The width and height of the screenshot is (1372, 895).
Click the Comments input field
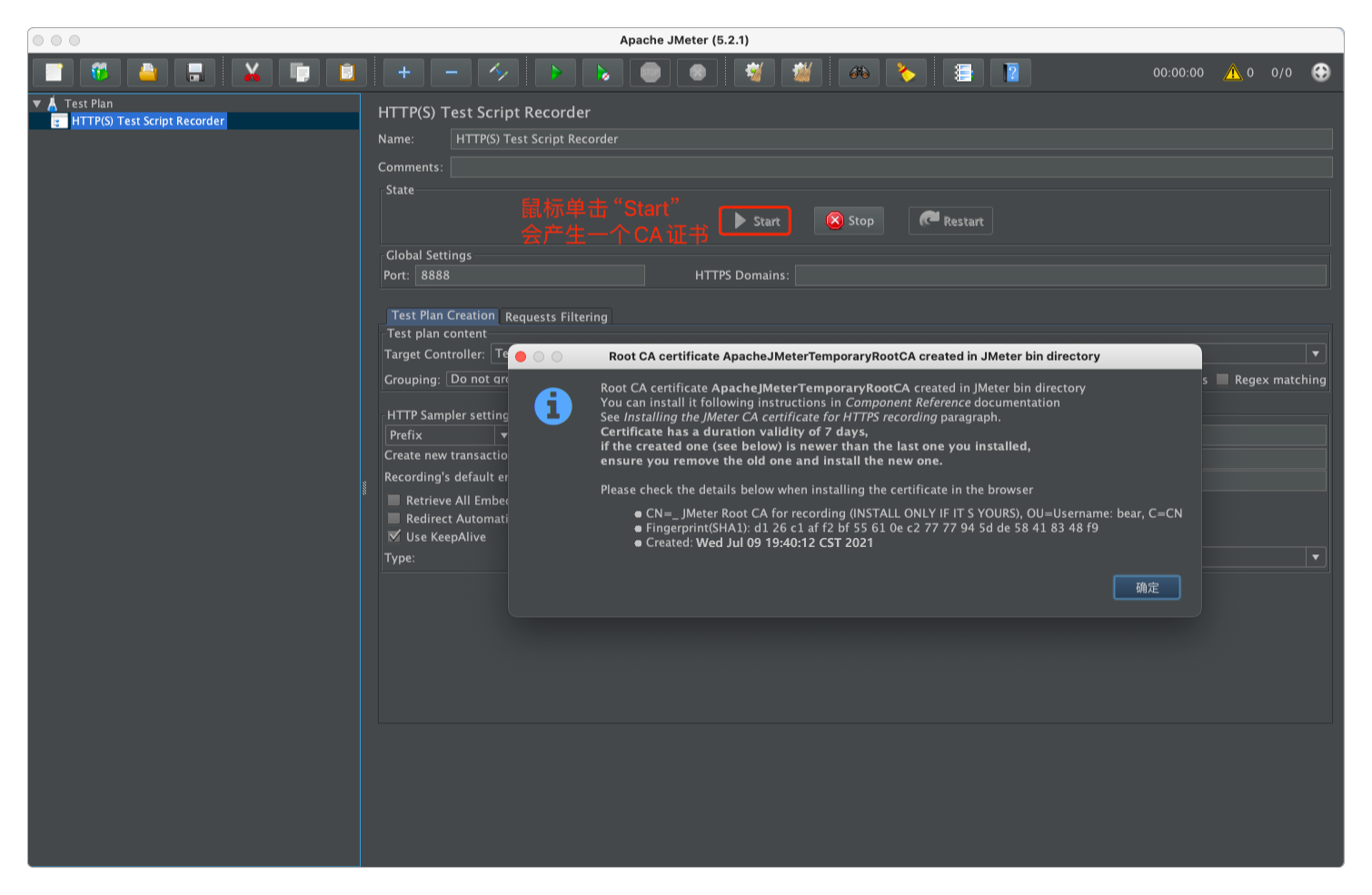pos(891,167)
